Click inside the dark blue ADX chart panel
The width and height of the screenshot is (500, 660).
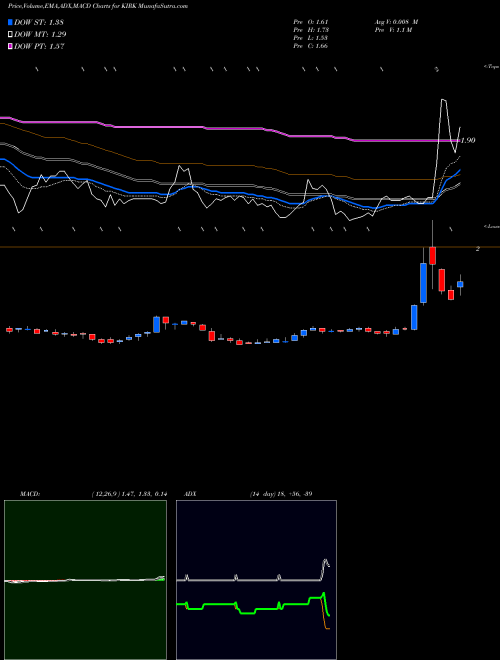pyautogui.click(x=256, y=579)
